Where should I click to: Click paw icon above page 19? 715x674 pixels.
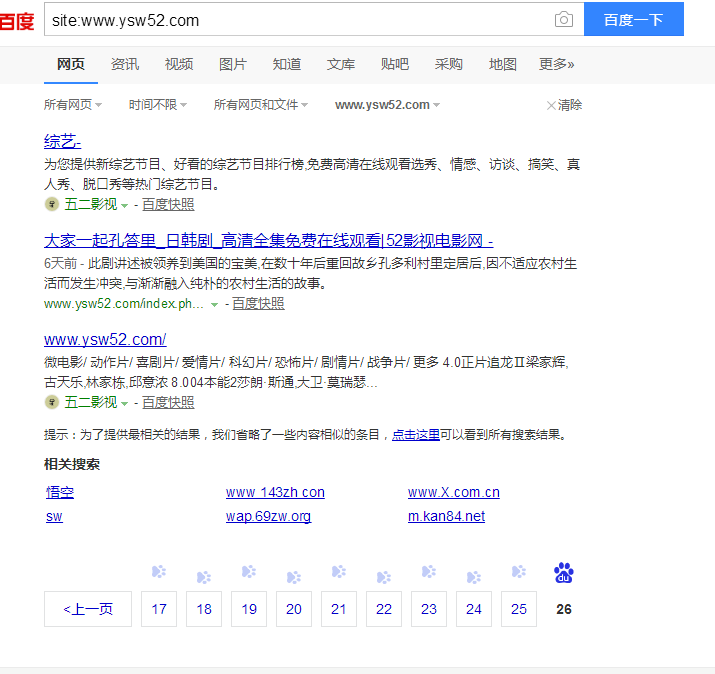point(249,571)
